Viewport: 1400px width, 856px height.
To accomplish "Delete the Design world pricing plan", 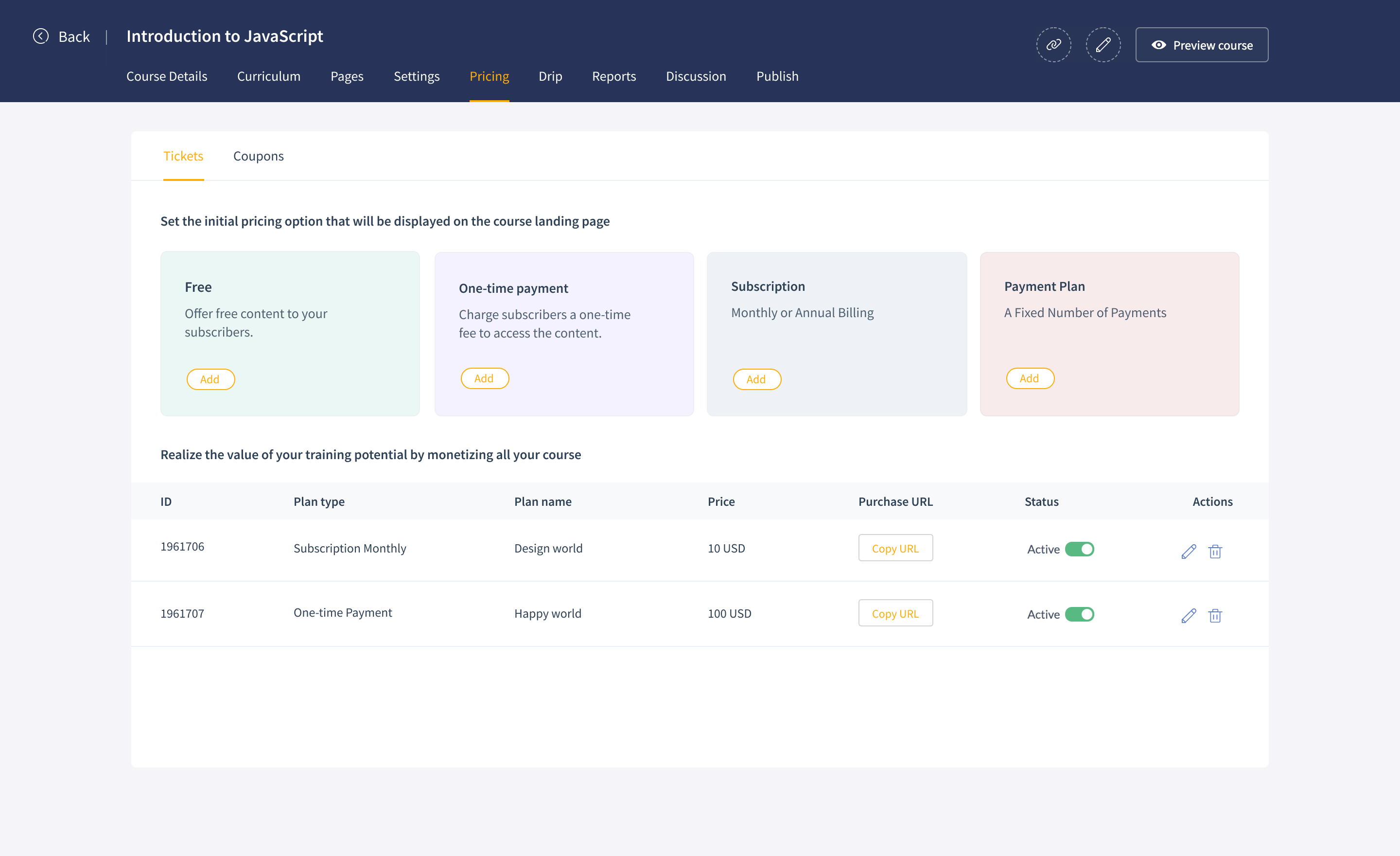I will tap(1215, 551).
